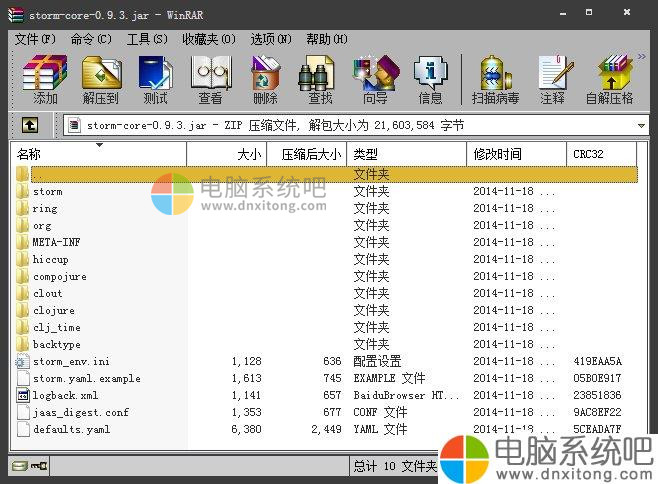Select the hiccup folder
The width and height of the screenshot is (658, 484).
pos(327,259)
